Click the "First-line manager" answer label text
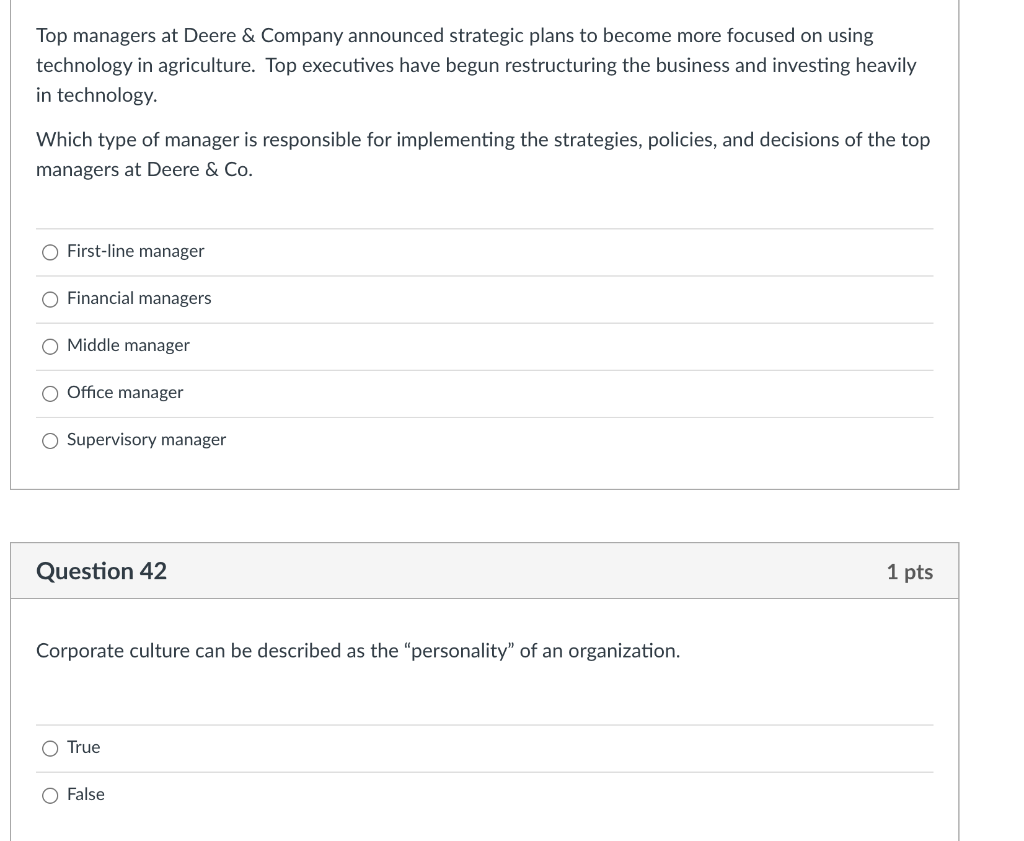The height and width of the screenshot is (841, 1024). tap(135, 252)
